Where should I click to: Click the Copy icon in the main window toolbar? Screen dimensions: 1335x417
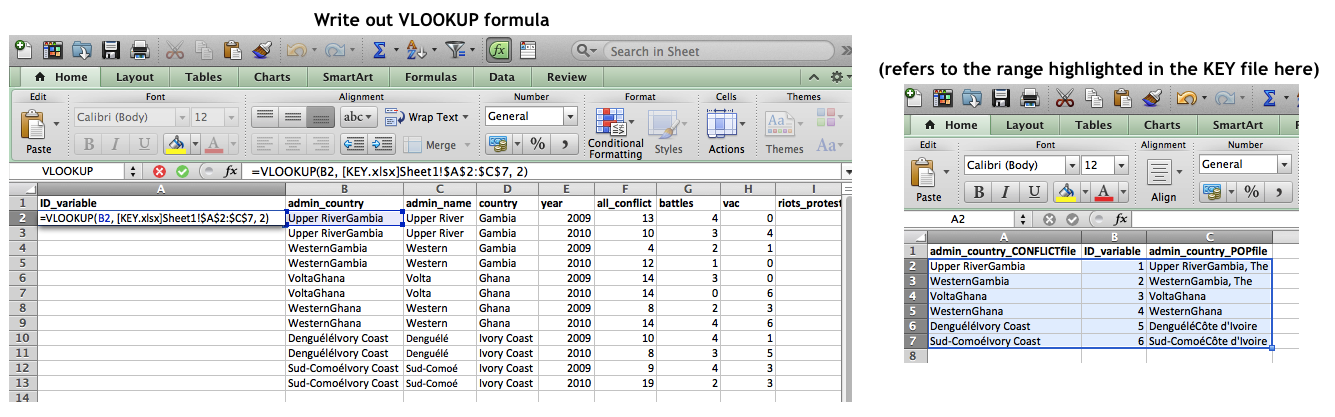(203, 50)
